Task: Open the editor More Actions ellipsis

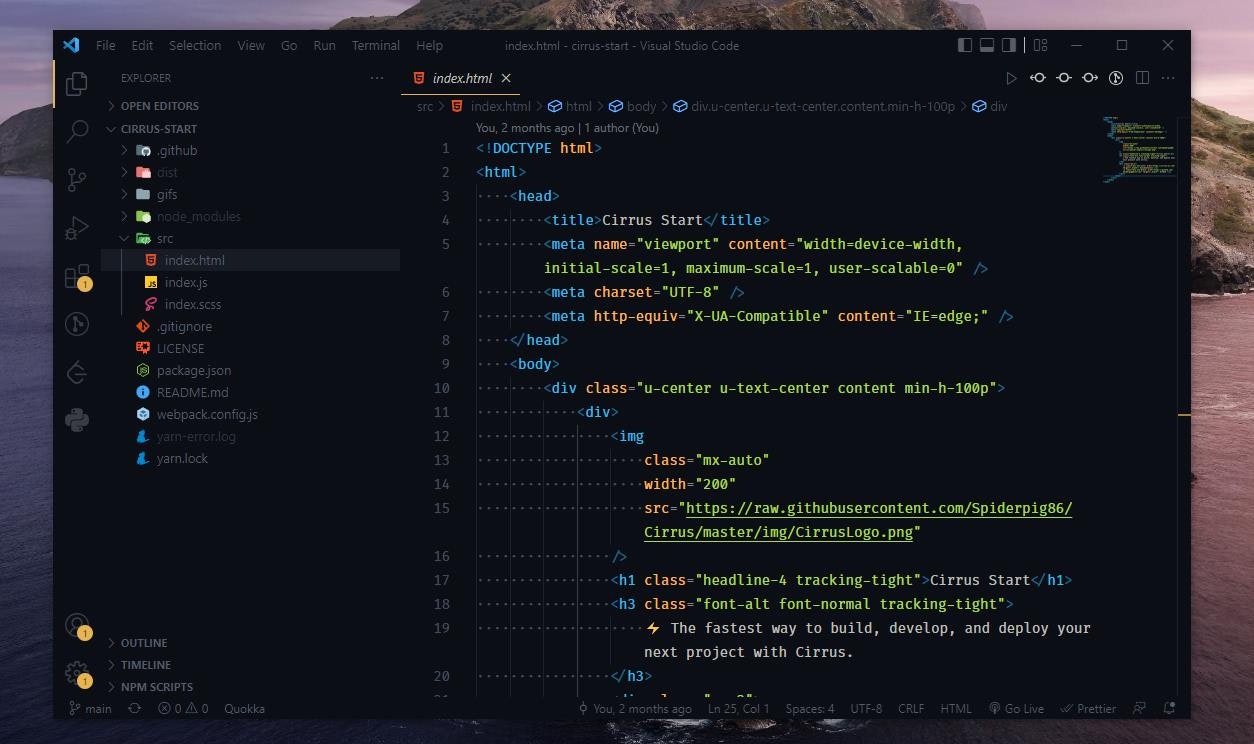Action: point(1168,78)
